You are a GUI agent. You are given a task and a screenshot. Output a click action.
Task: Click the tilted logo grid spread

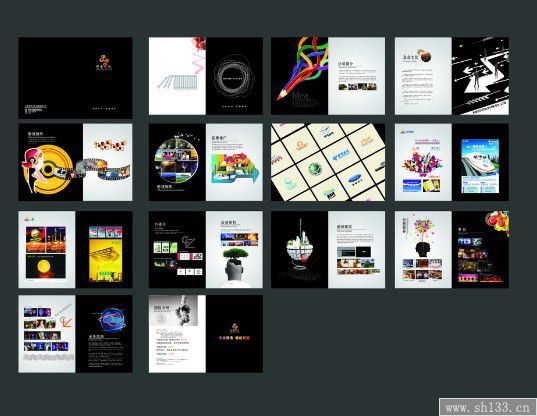(328, 162)
